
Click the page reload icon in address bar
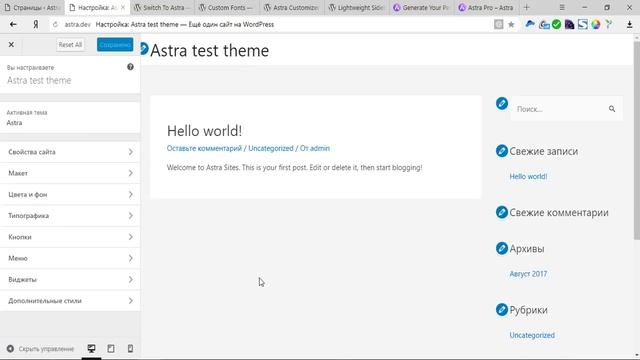click(55, 24)
